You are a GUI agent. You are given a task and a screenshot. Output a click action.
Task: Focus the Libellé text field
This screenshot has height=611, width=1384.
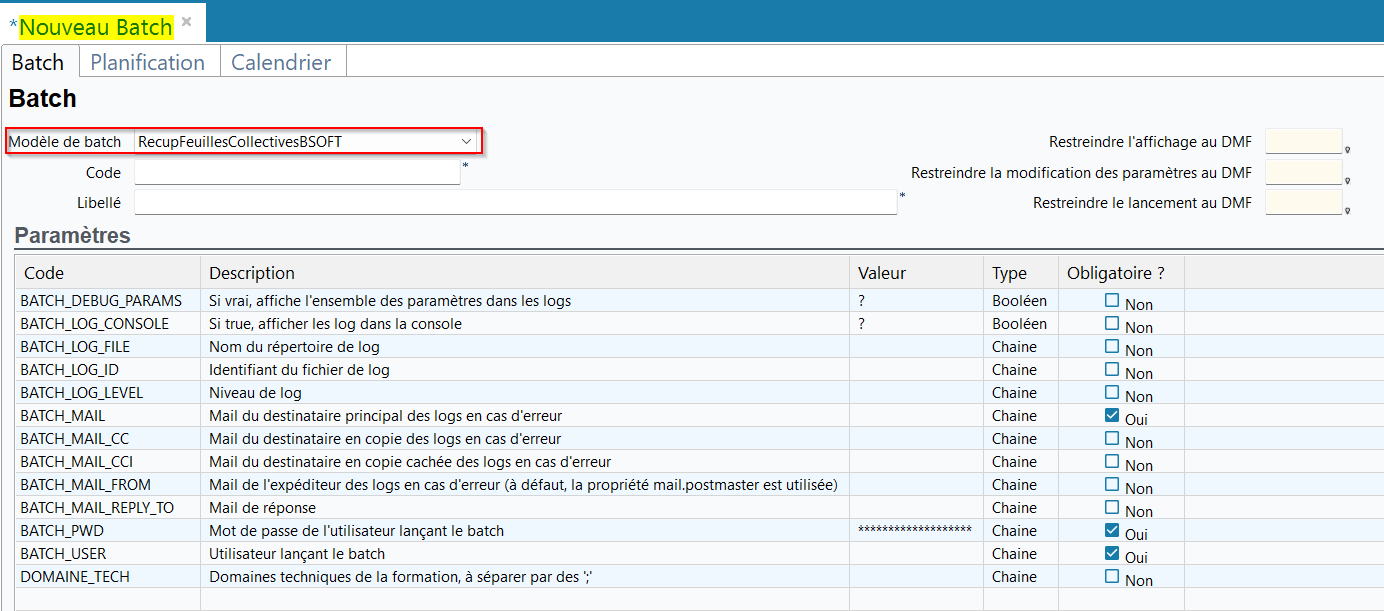[515, 203]
